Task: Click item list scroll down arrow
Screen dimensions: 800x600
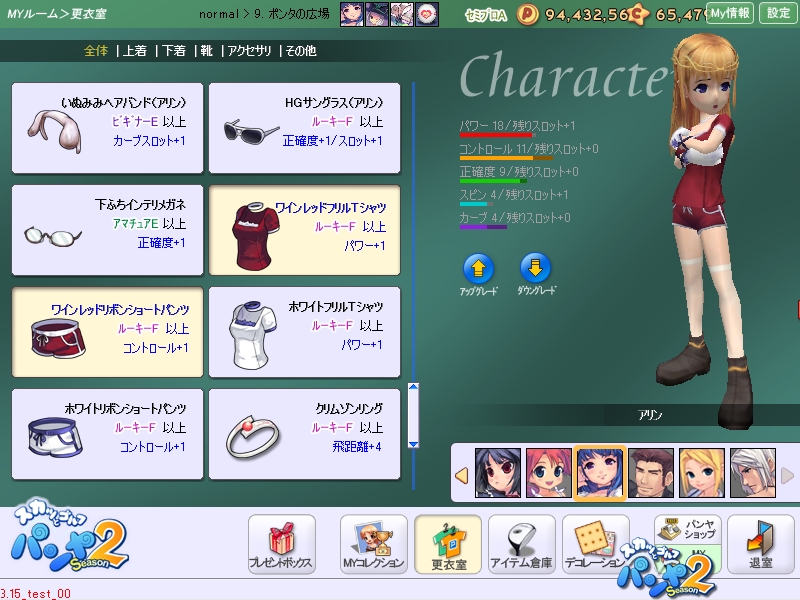Action: point(413,441)
